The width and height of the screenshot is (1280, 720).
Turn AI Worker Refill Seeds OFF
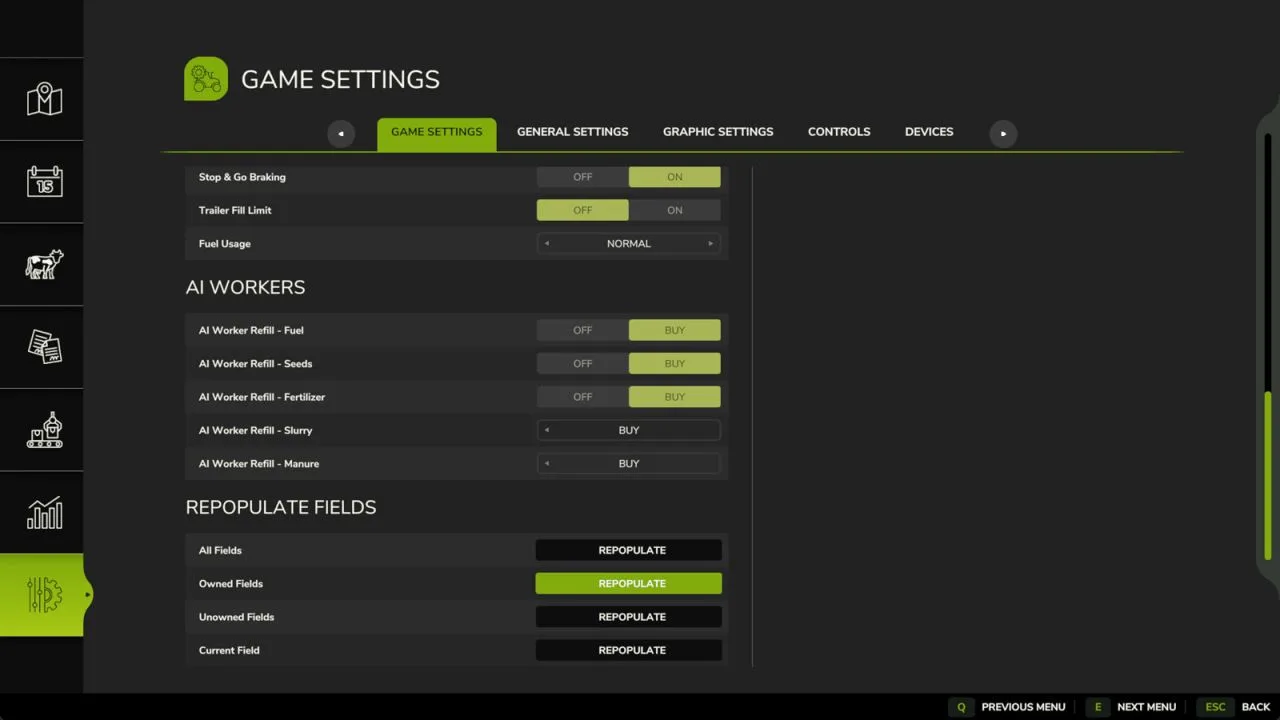583,364
